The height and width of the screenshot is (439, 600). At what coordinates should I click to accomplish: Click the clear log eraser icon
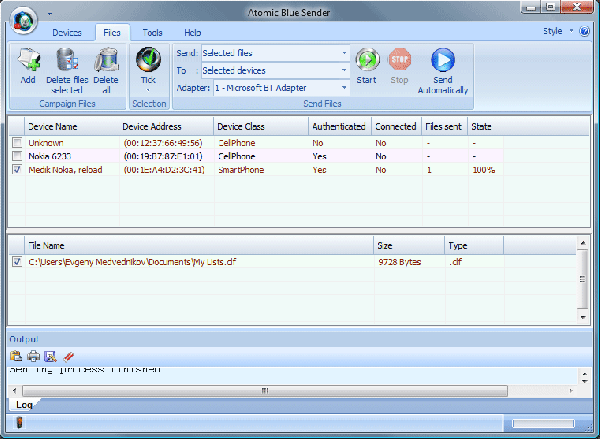click(68, 355)
